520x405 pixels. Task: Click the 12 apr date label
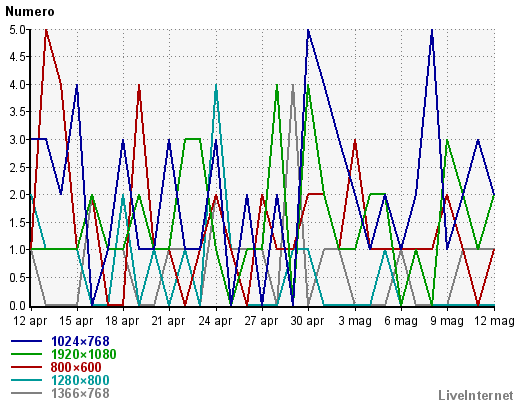click(x=30, y=321)
